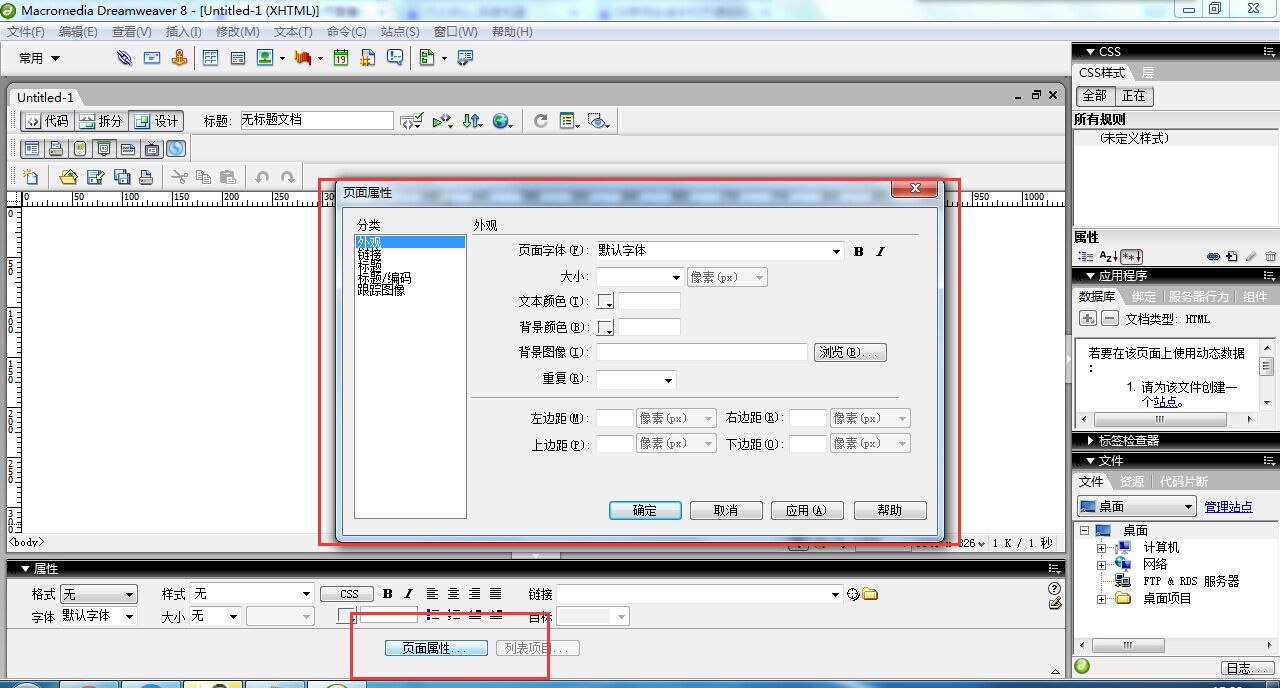Click the background image path field
1280x688 pixels.
point(702,352)
